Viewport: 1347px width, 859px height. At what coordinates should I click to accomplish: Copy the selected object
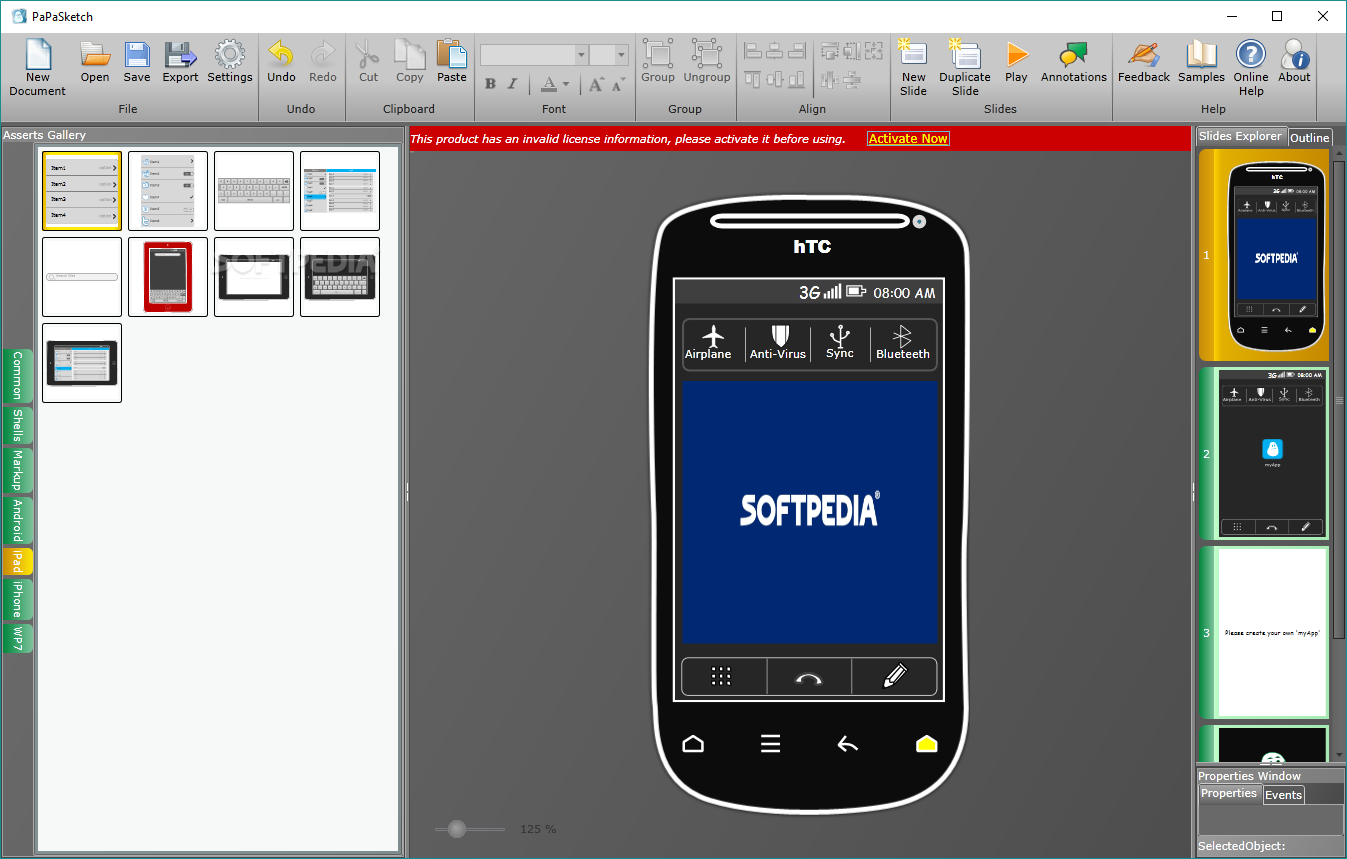[x=409, y=62]
